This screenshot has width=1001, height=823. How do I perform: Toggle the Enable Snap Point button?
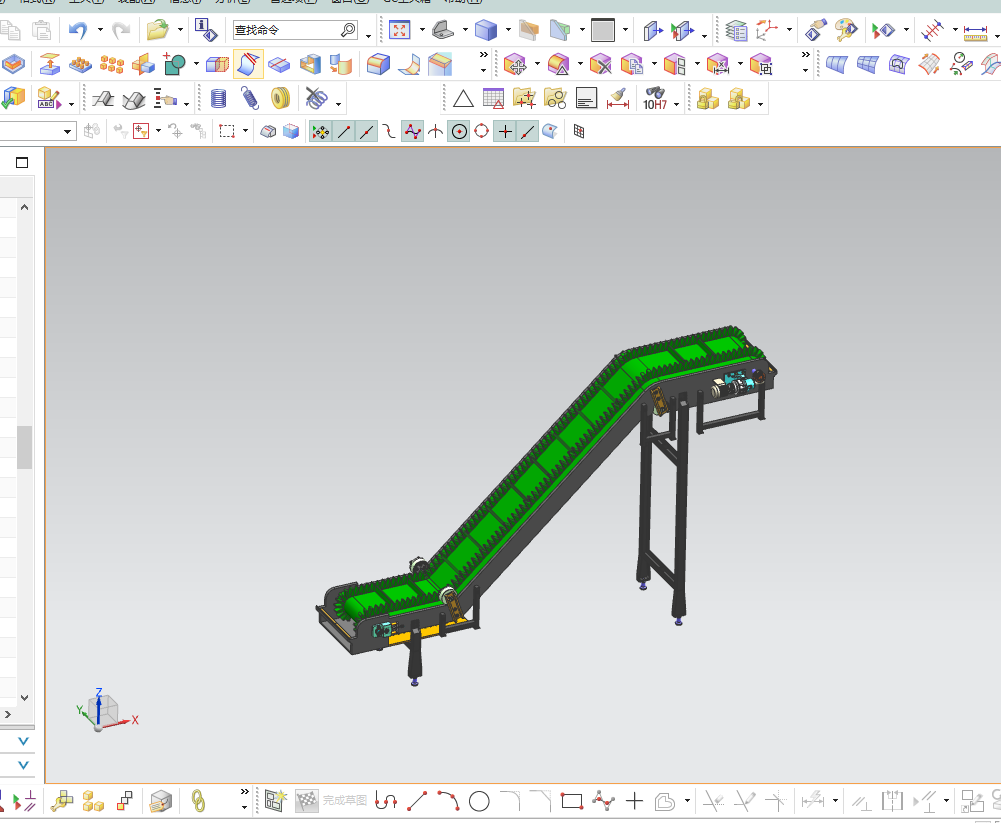click(320, 132)
